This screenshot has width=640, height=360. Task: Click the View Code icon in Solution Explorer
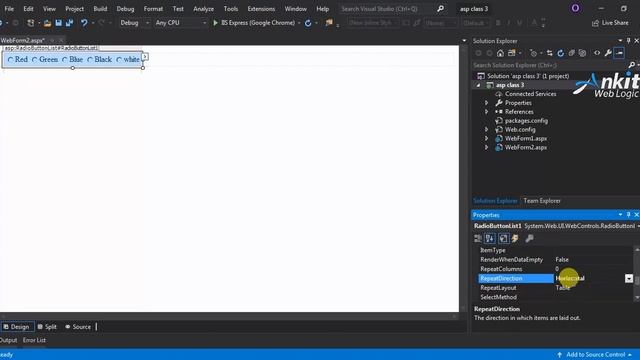pos(597,53)
